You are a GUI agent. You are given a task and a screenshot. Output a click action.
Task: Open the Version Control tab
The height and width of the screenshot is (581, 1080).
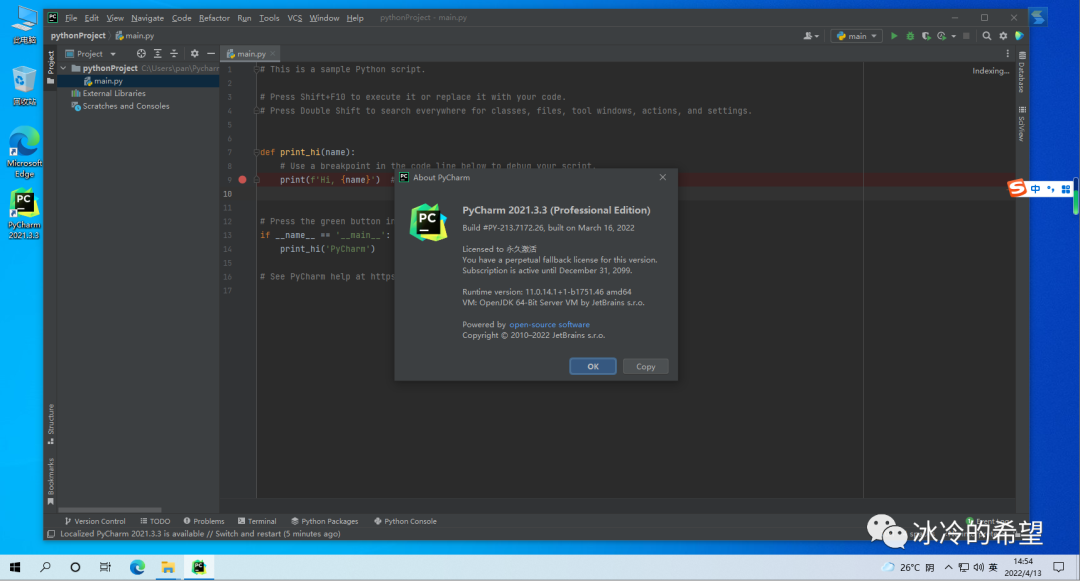pos(95,521)
